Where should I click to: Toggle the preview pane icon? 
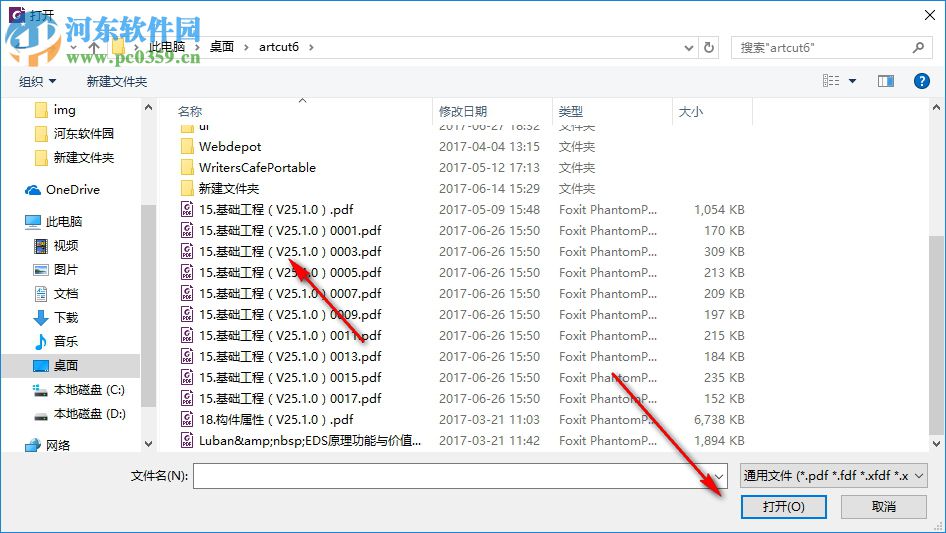tap(886, 81)
